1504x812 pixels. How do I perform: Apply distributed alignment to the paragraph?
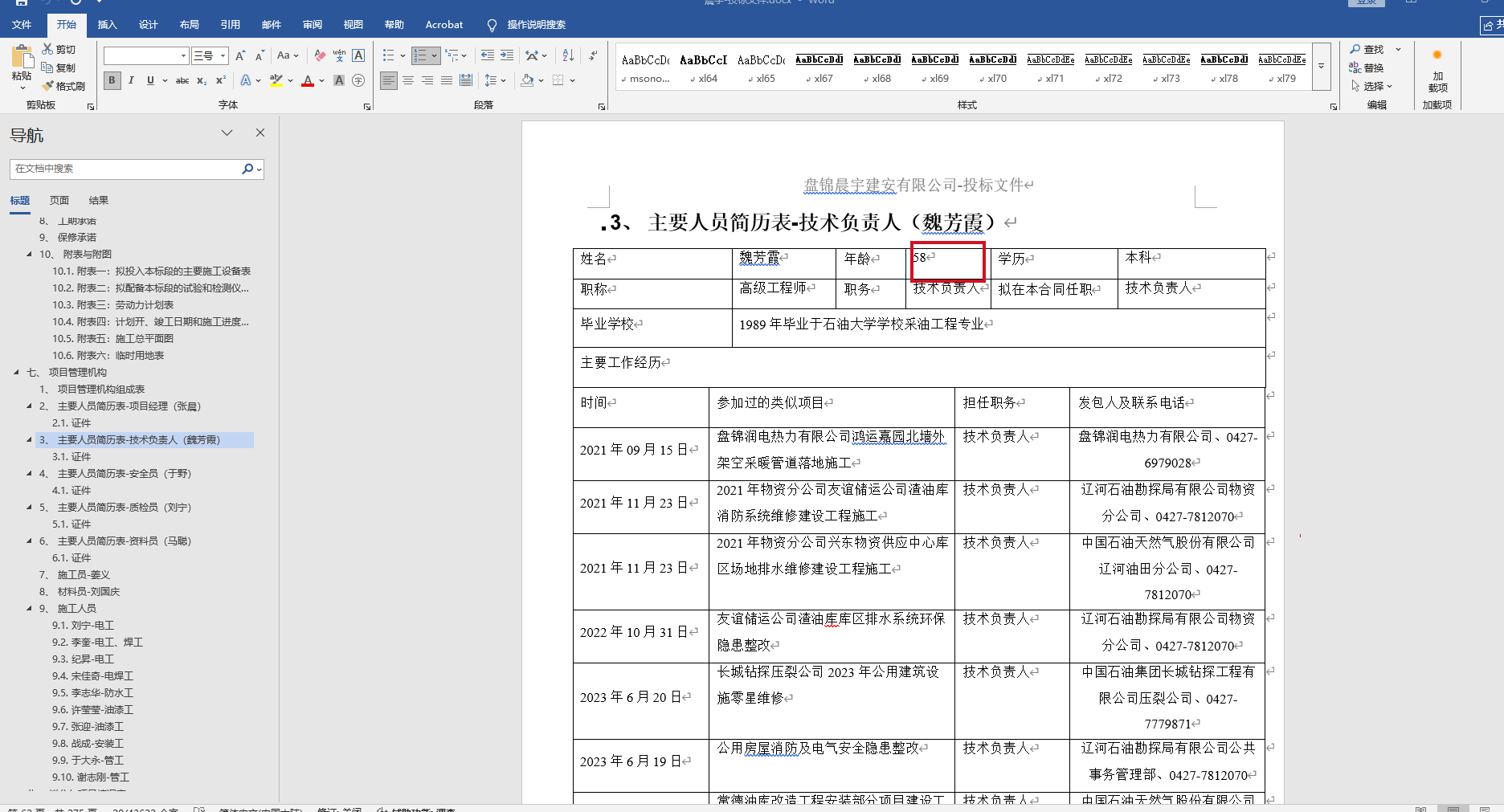pos(466,80)
